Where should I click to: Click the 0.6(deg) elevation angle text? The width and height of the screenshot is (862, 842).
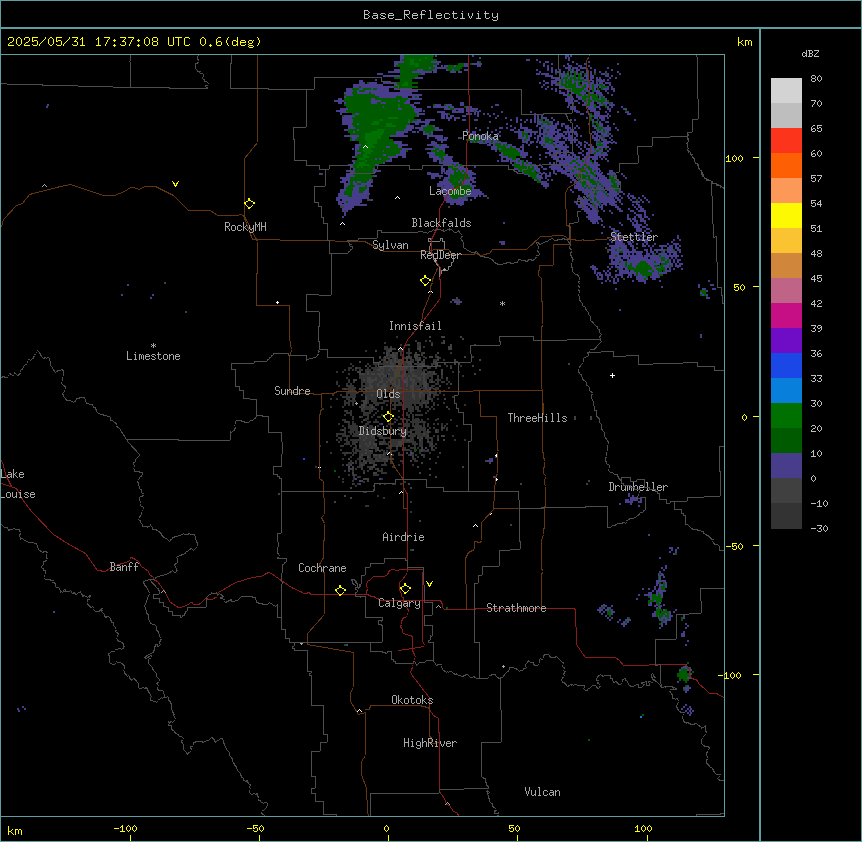pyautogui.click(x=230, y=42)
